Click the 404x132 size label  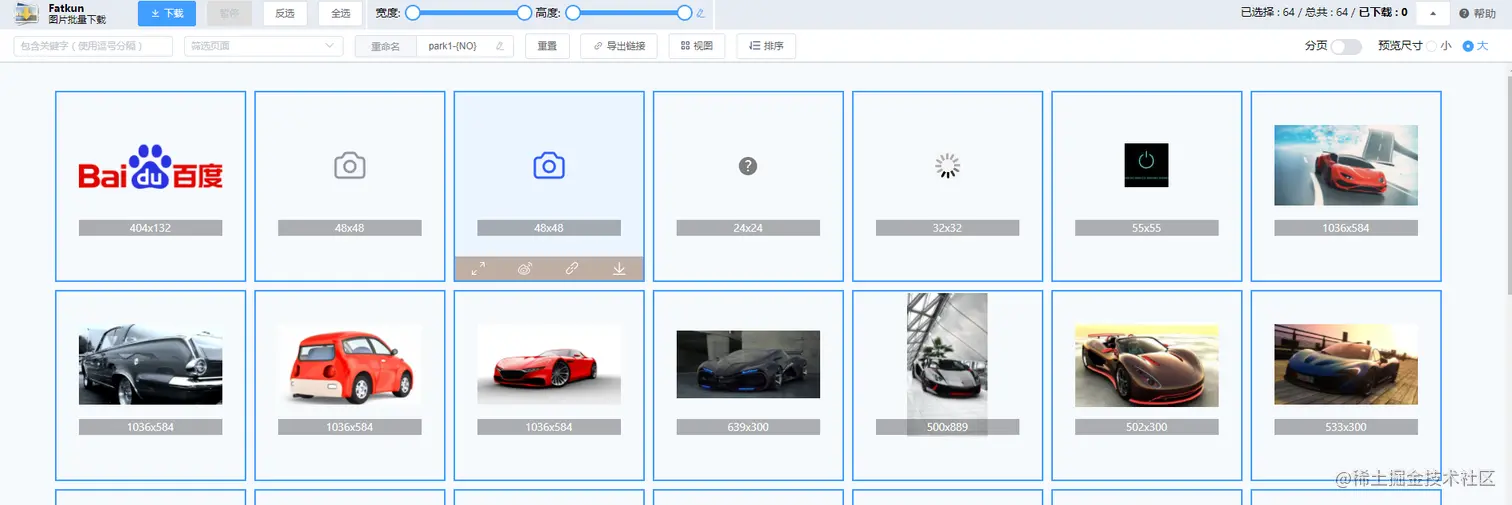click(150, 228)
